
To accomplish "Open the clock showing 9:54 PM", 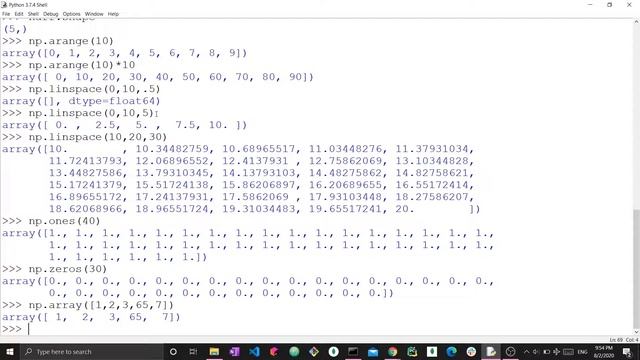I will pos(604,351).
